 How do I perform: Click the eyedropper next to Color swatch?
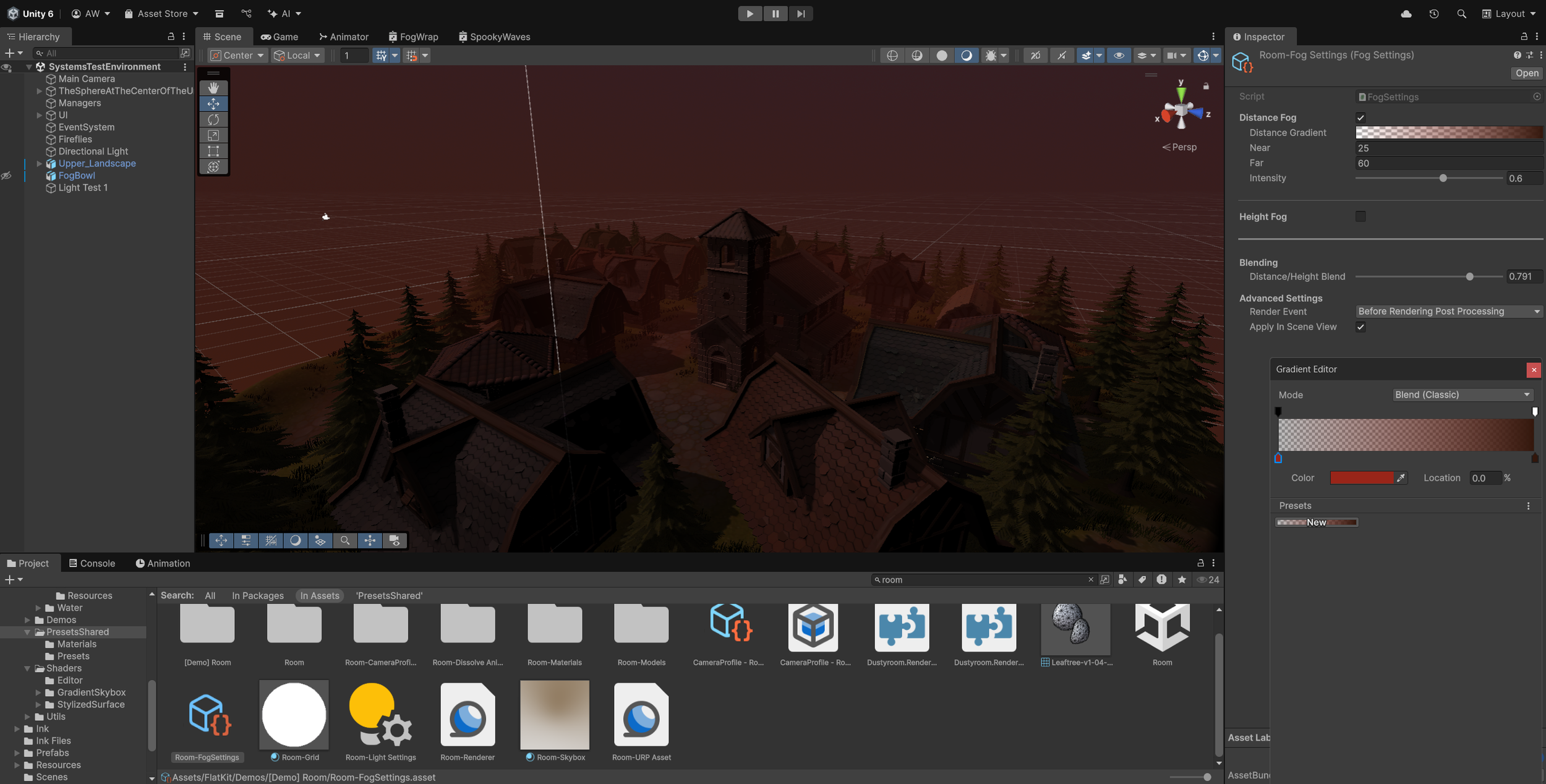pyautogui.click(x=1401, y=478)
